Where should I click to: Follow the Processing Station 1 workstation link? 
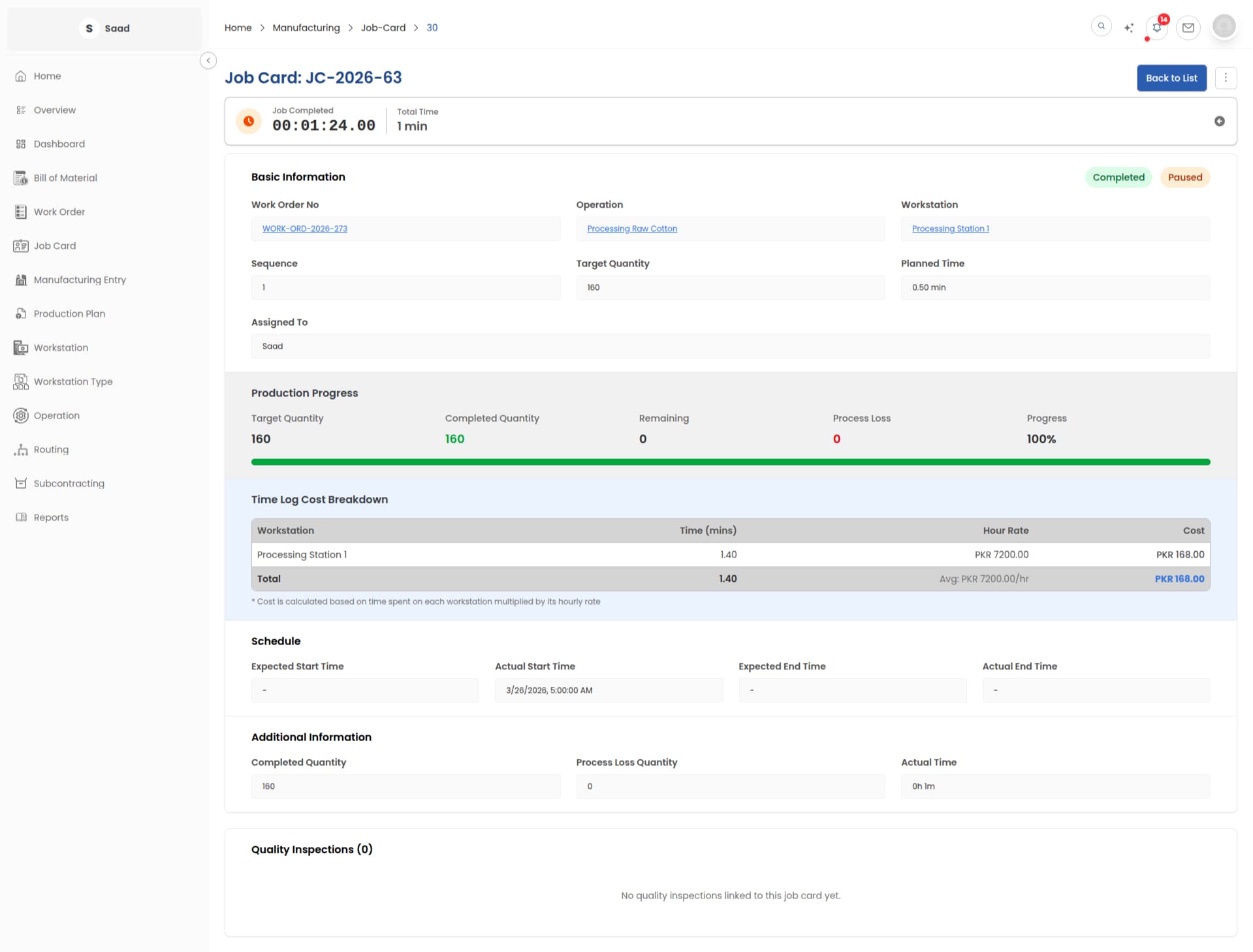[x=950, y=229]
